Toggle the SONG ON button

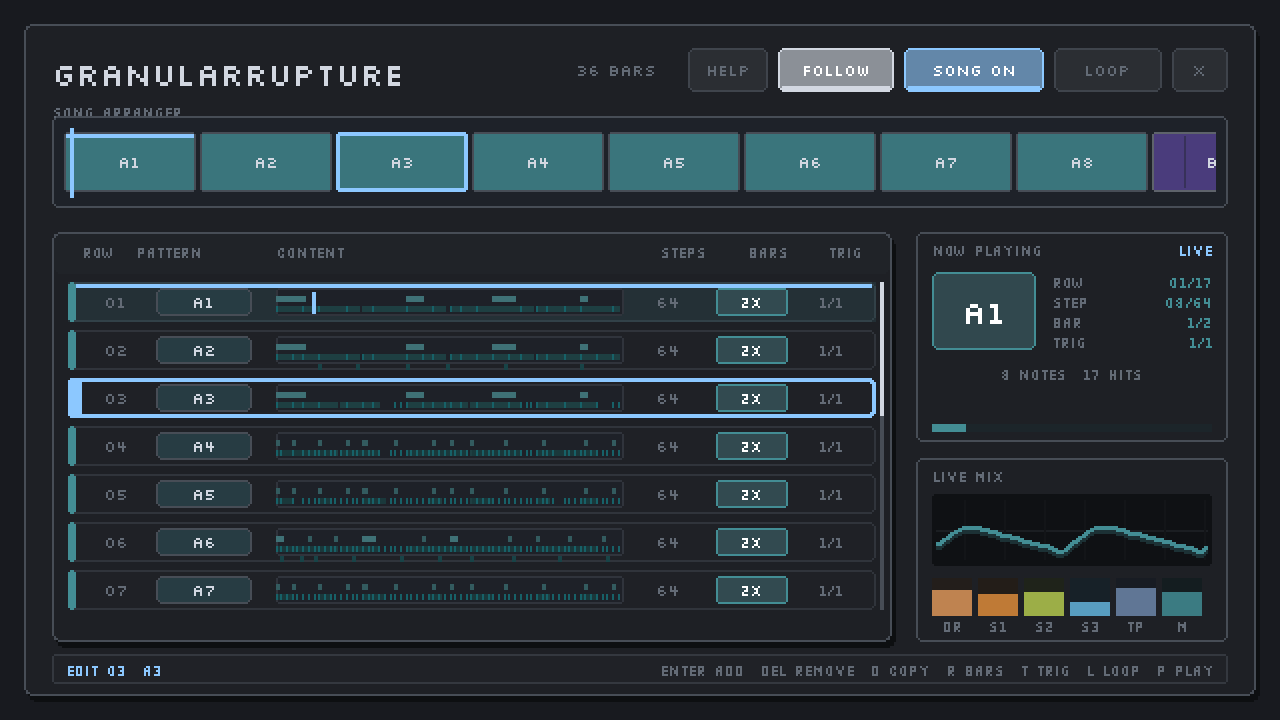click(974, 70)
